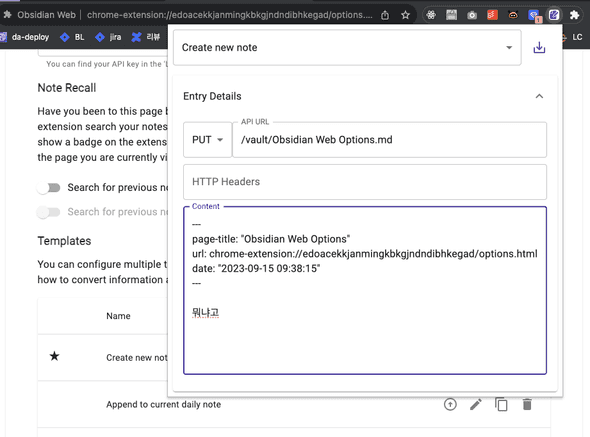This screenshot has height=437, width=590.
Task: Click the API URL input field
Action: coord(389,140)
